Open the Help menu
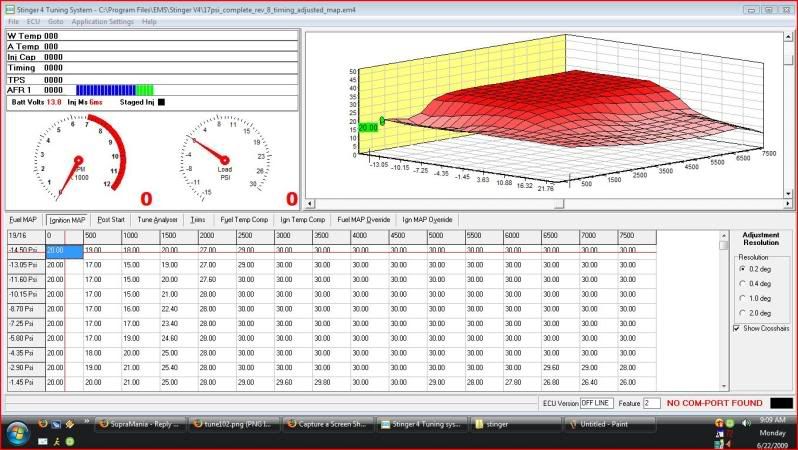Image resolution: width=798 pixels, height=450 pixels. click(149, 21)
